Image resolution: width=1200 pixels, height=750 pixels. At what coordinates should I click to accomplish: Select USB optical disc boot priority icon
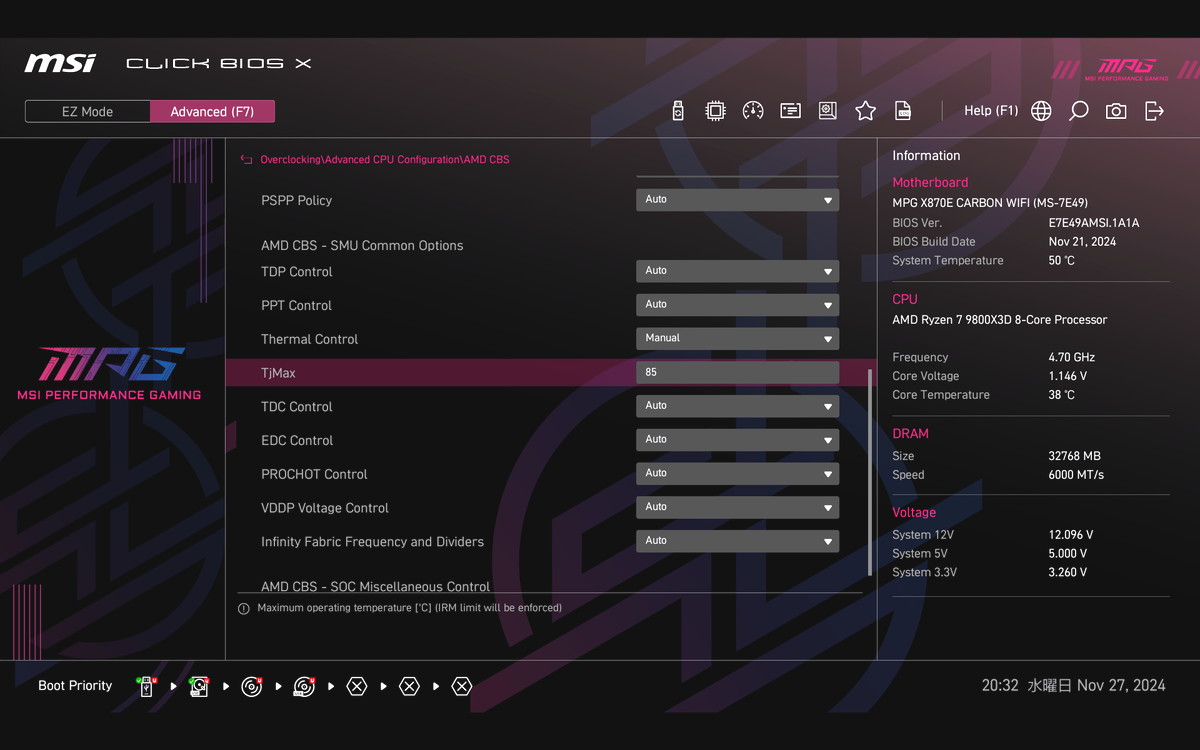[304, 686]
